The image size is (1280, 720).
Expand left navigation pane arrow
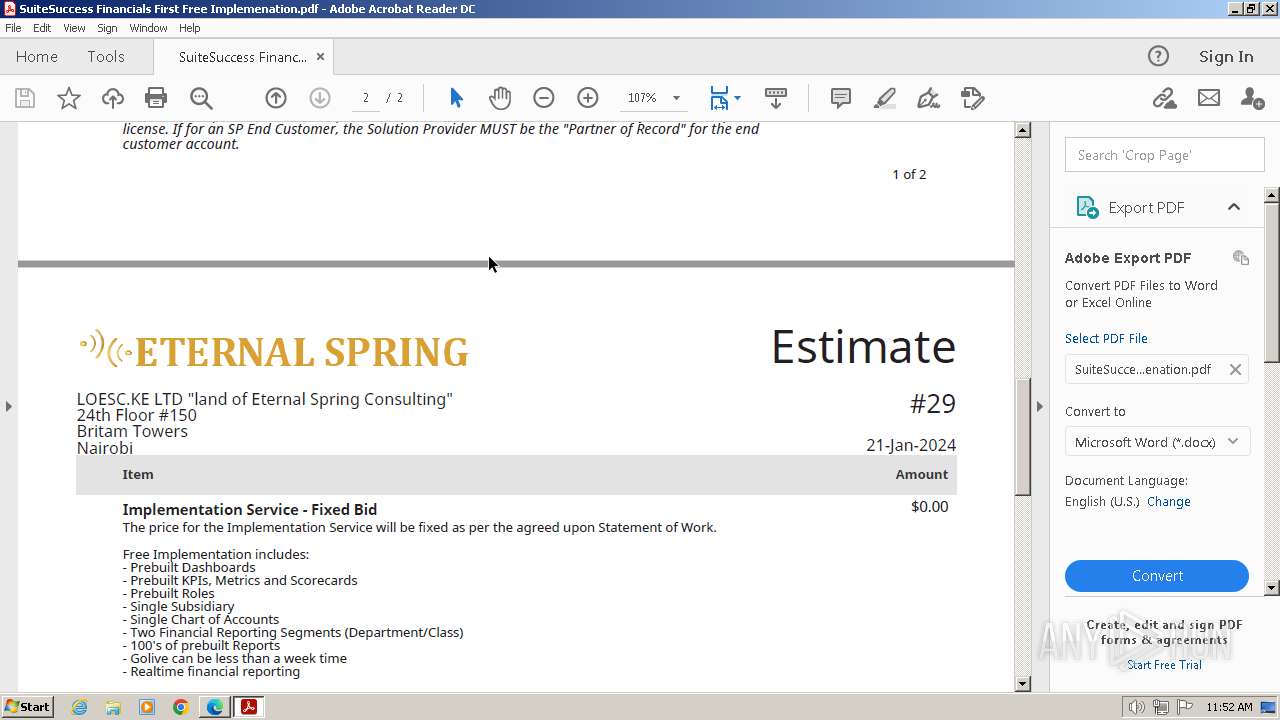[8, 406]
